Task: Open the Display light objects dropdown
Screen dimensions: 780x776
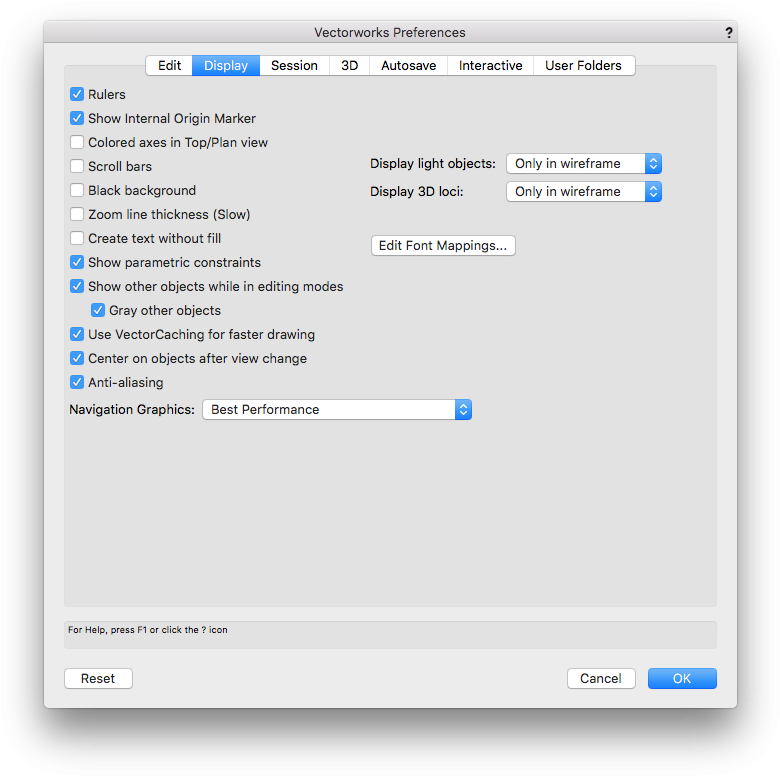Action: tap(584, 164)
